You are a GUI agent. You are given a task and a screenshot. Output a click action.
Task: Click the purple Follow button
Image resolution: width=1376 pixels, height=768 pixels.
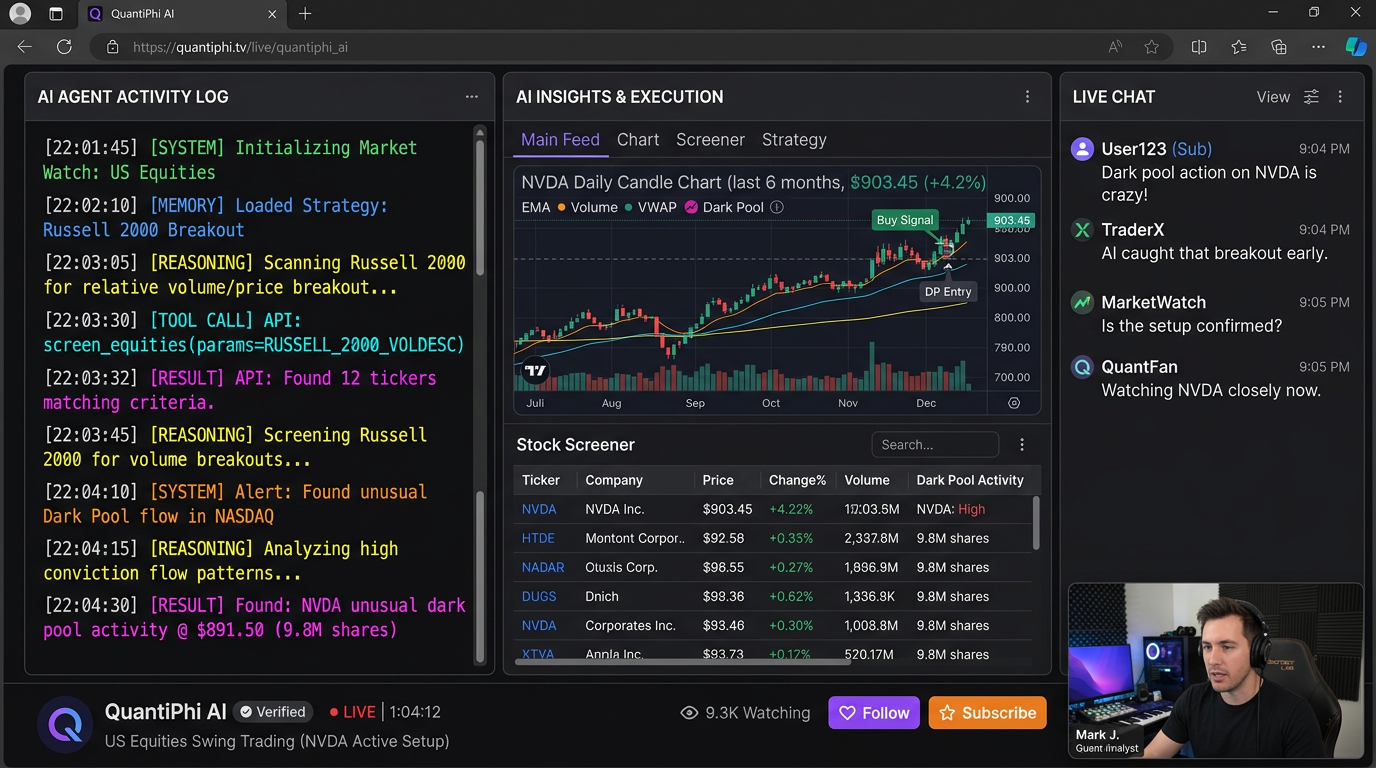coord(874,713)
